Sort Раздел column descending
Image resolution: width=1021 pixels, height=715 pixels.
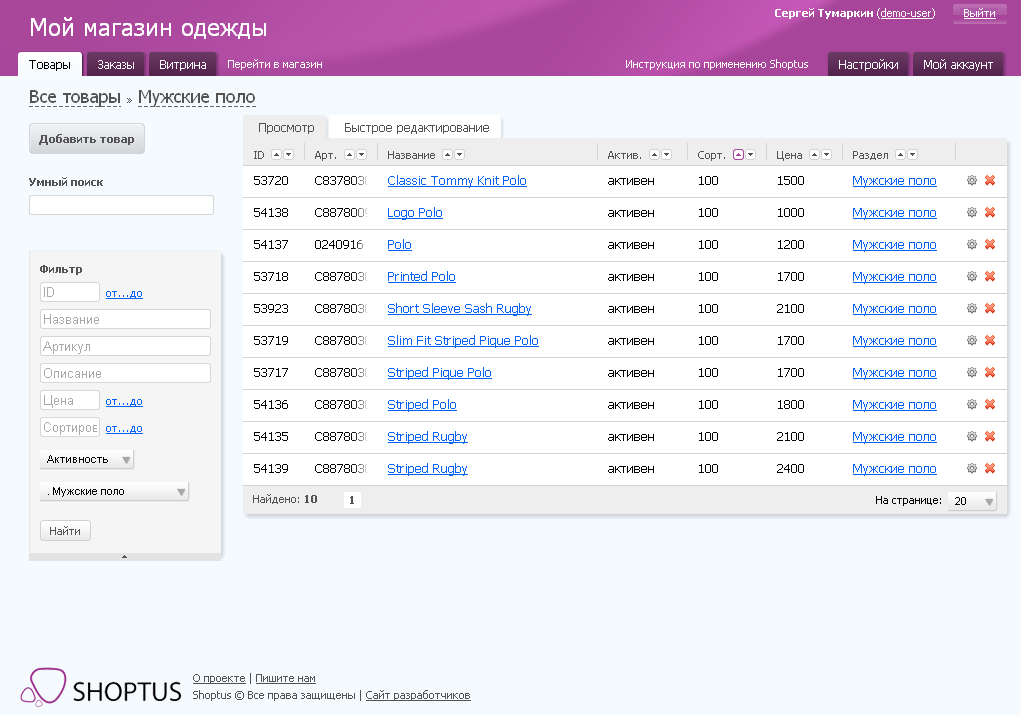click(x=912, y=155)
